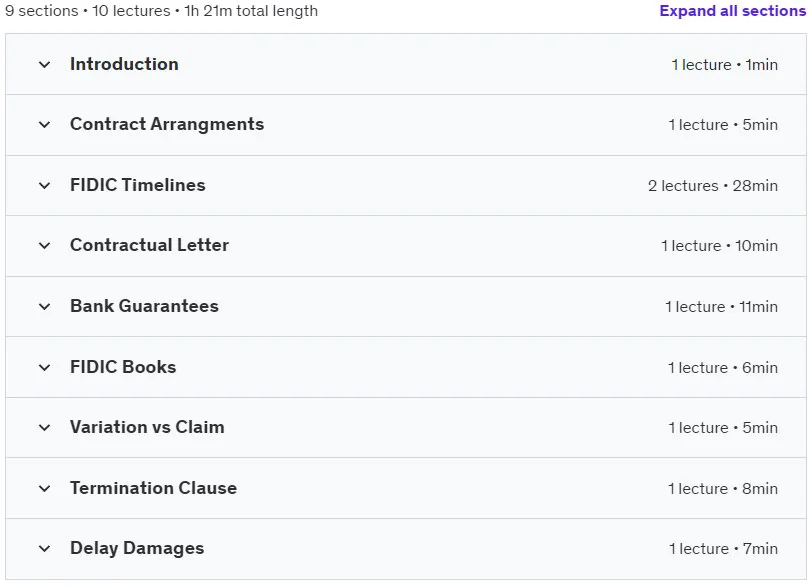The width and height of the screenshot is (809, 586).
Task: Select the Delay Damages section title
Action: click(137, 548)
